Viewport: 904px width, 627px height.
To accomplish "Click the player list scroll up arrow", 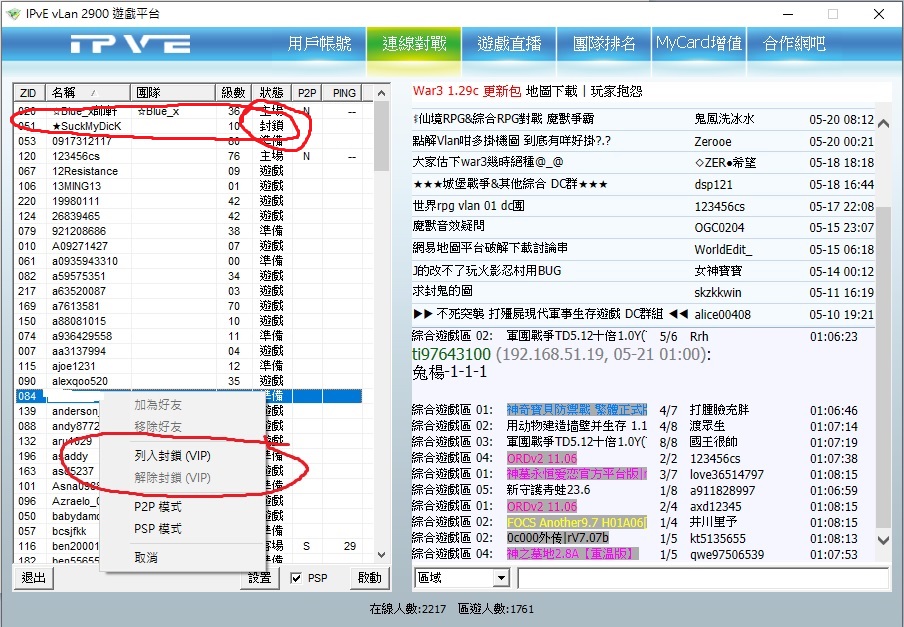I will [381, 93].
